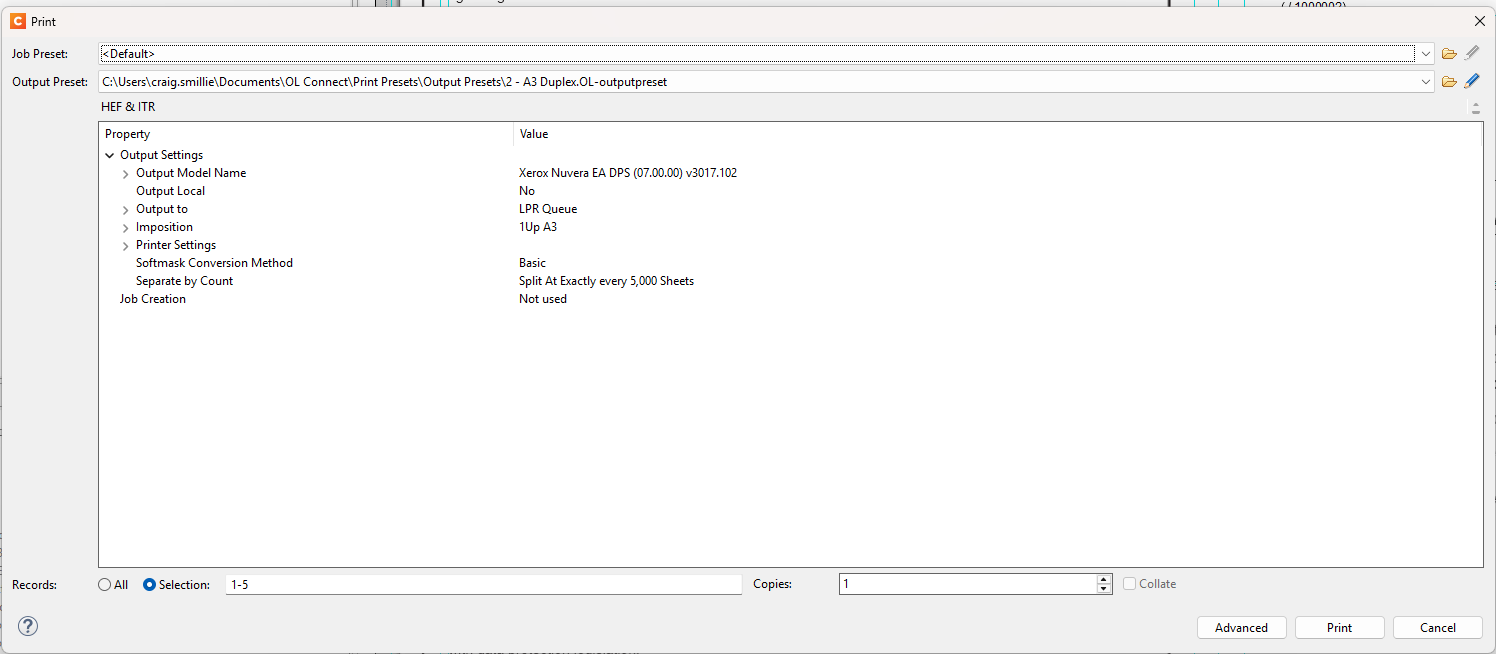The width and height of the screenshot is (1496, 654).
Task: Click the records Selection range input field
Action: pyautogui.click(x=484, y=585)
